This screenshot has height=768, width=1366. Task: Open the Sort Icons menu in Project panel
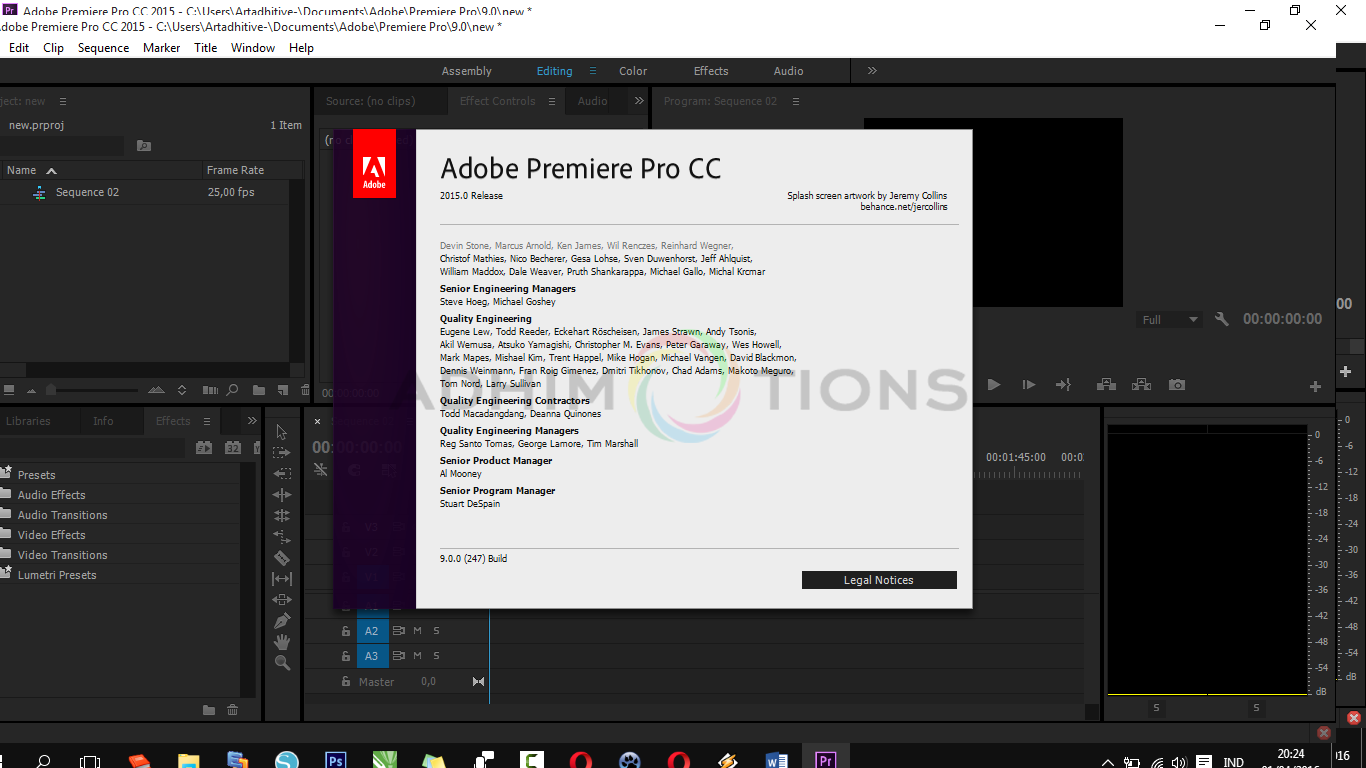[x=182, y=390]
